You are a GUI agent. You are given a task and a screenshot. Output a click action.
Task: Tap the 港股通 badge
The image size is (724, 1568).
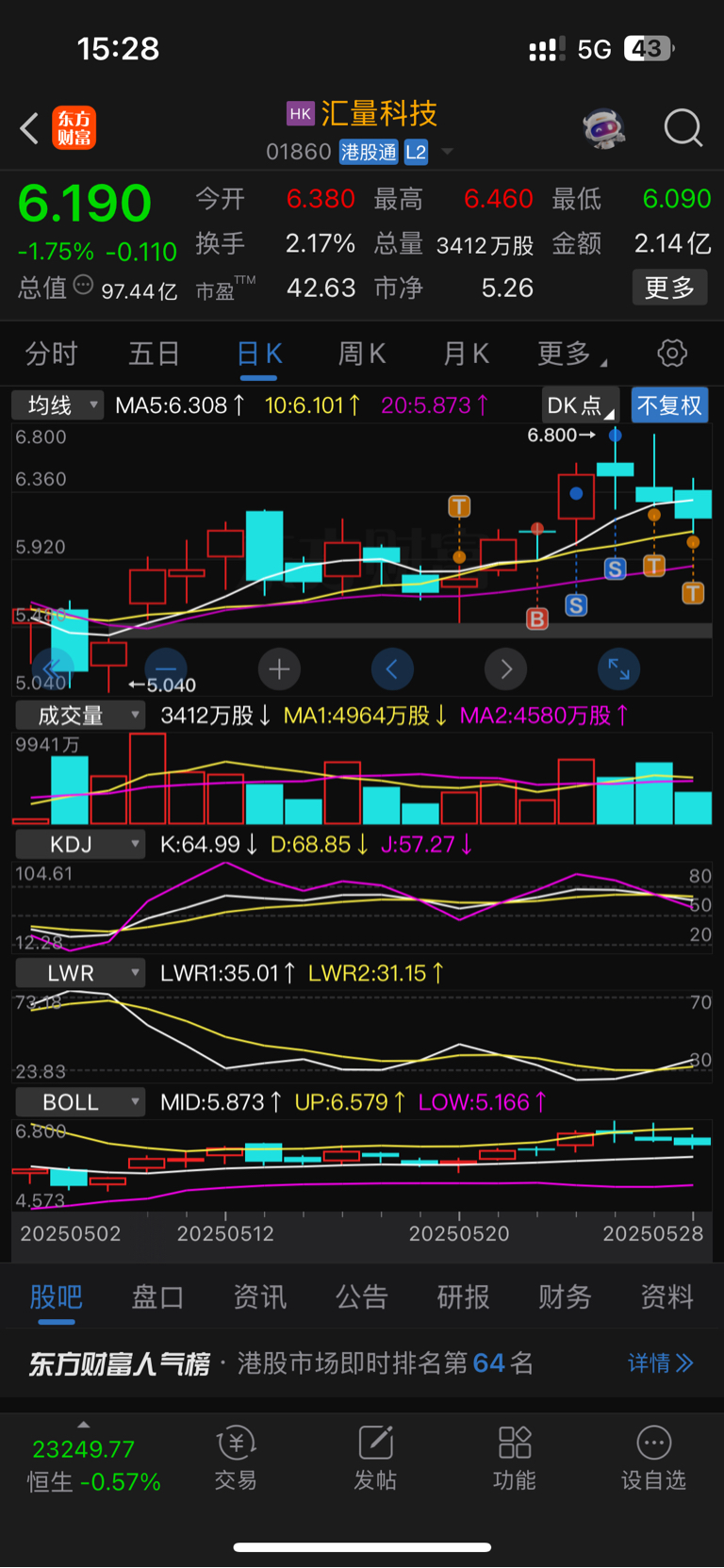point(369,152)
